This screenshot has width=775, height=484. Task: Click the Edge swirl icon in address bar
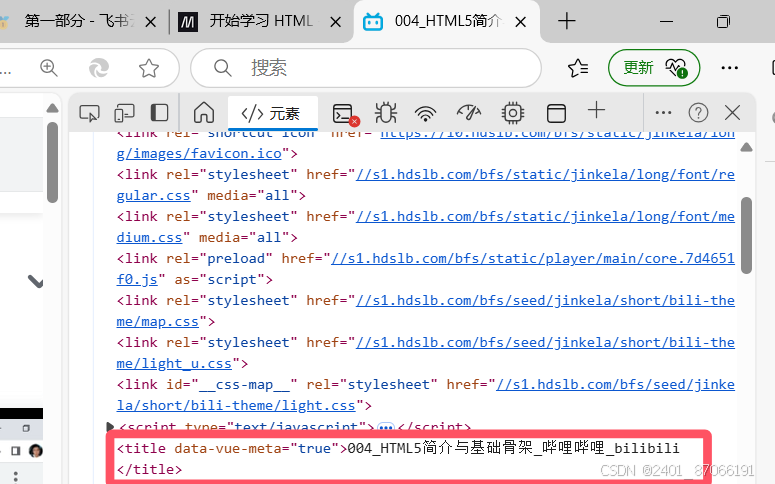pyautogui.click(x=99, y=68)
